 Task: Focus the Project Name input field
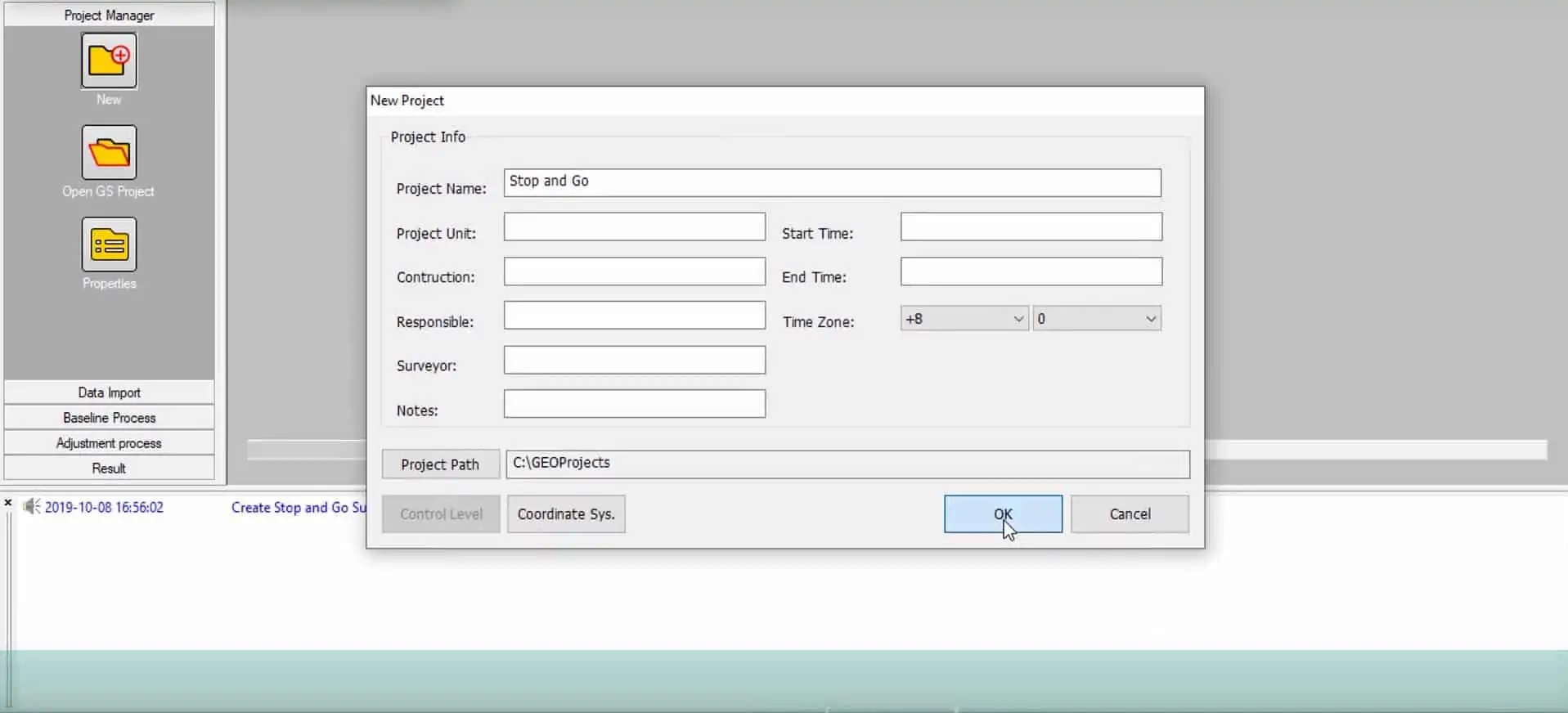click(832, 182)
